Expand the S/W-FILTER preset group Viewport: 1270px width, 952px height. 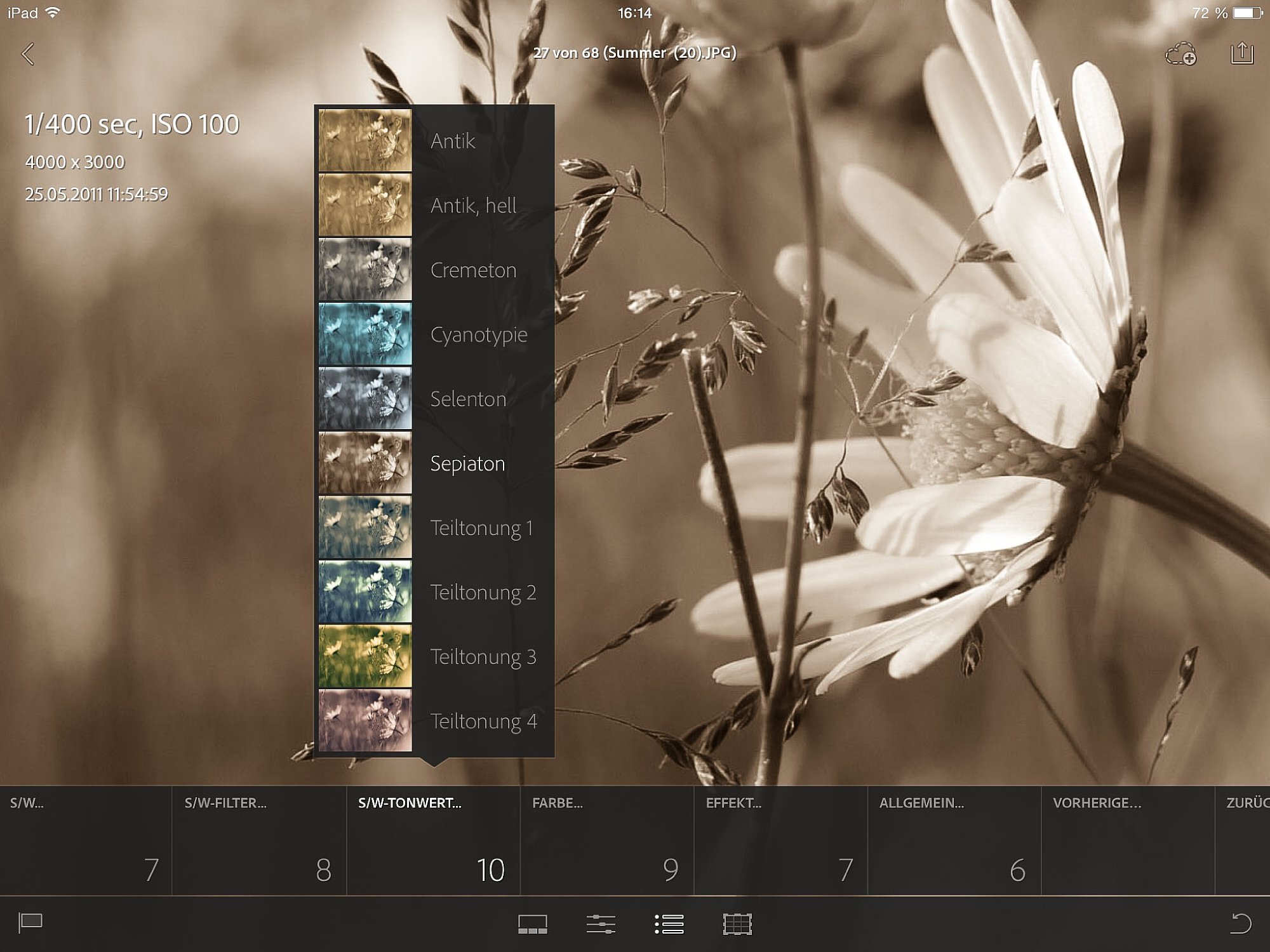pos(259,841)
